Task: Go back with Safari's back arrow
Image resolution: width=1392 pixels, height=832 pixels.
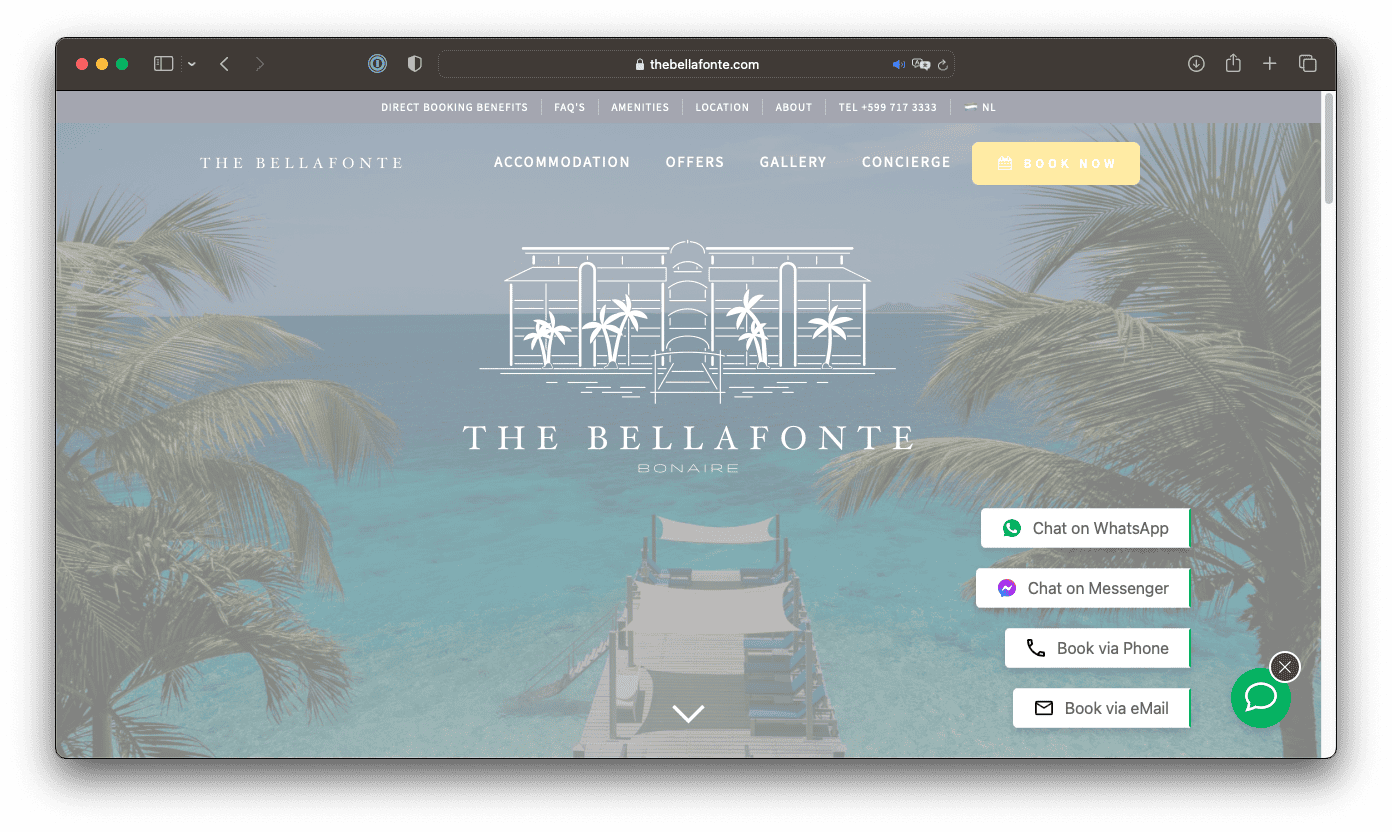Action: click(x=224, y=64)
